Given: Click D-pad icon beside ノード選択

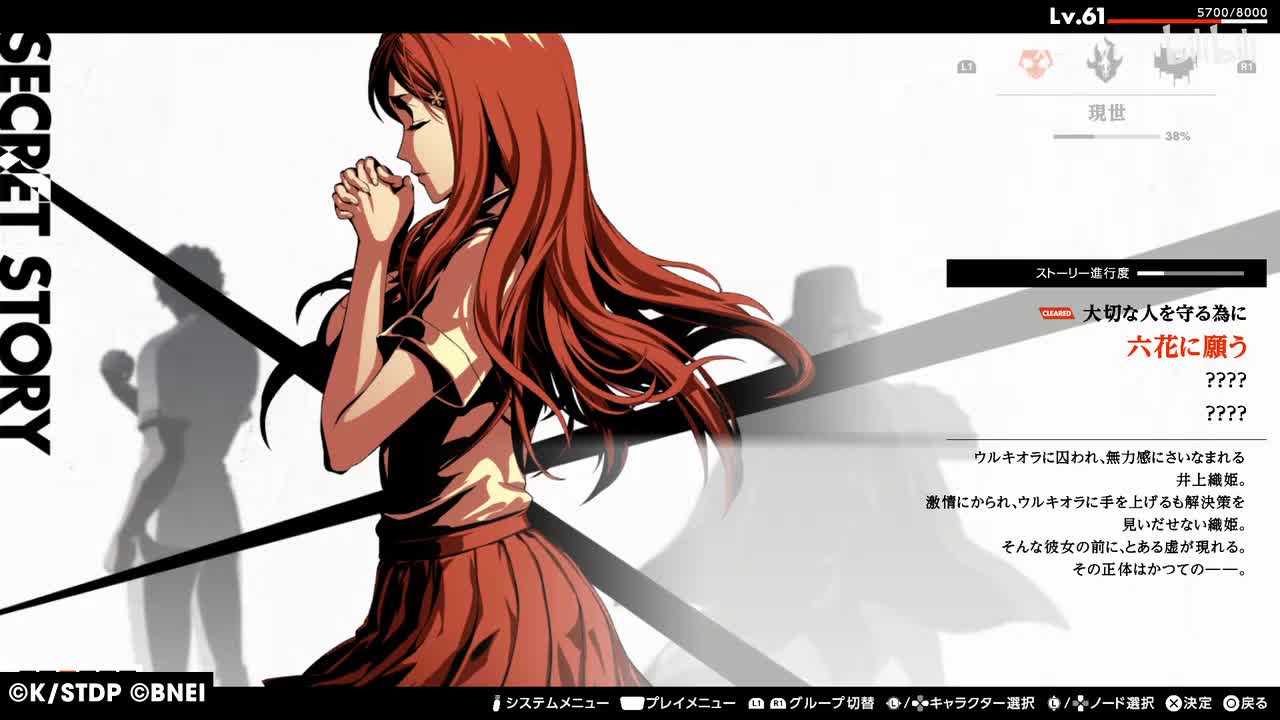Looking at the screenshot, I should tap(1079, 704).
